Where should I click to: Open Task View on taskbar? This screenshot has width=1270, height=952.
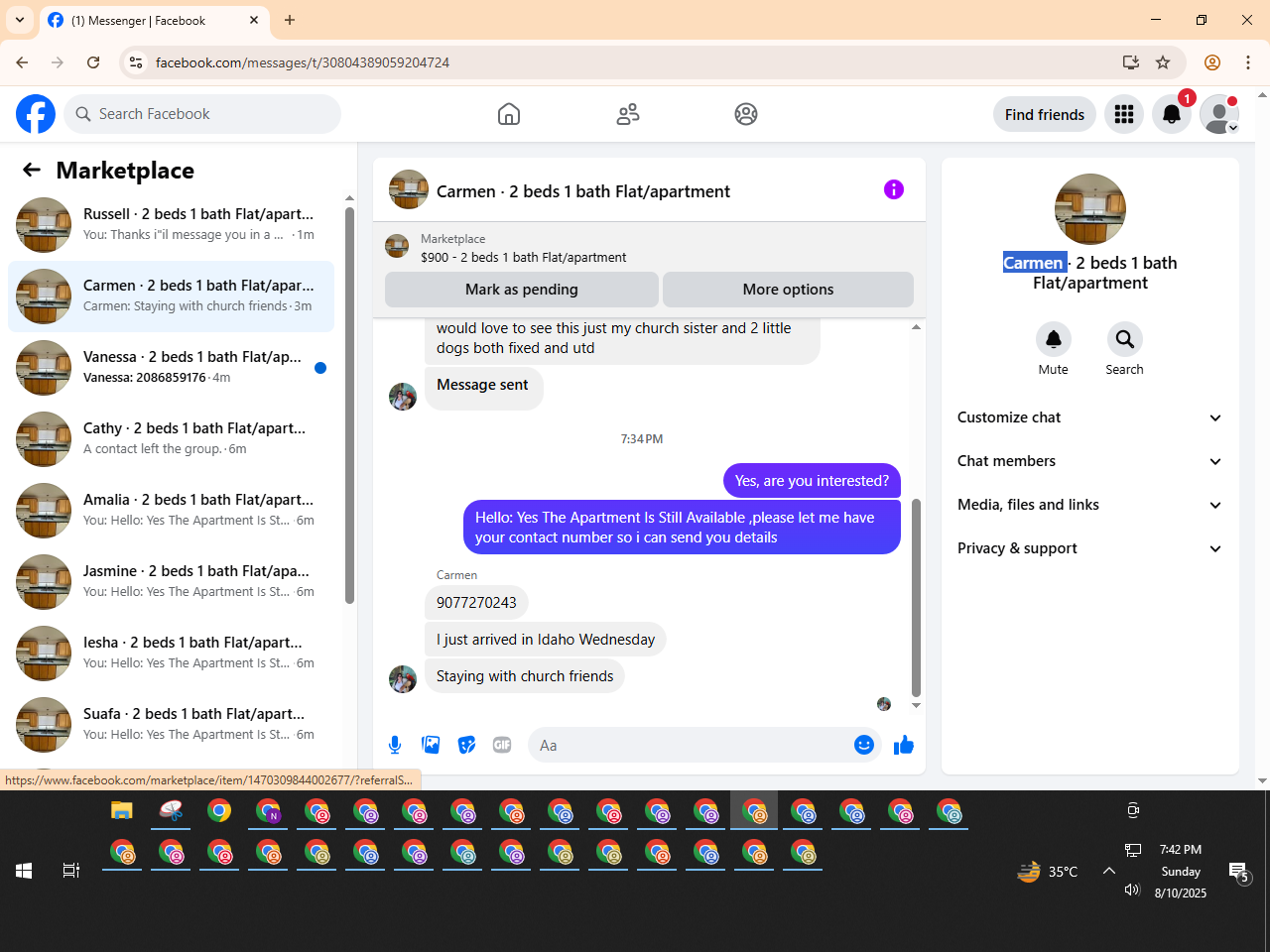pyautogui.click(x=71, y=871)
